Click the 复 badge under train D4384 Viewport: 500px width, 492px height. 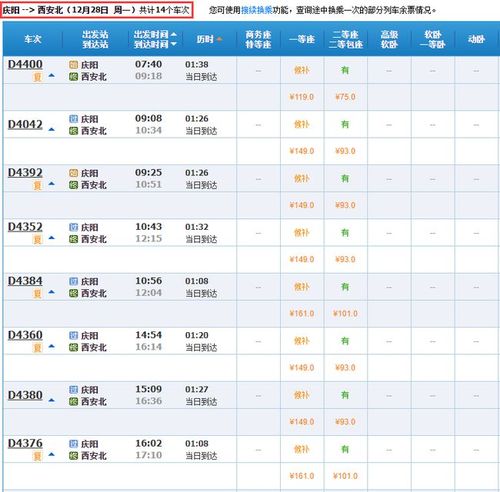tap(37, 294)
